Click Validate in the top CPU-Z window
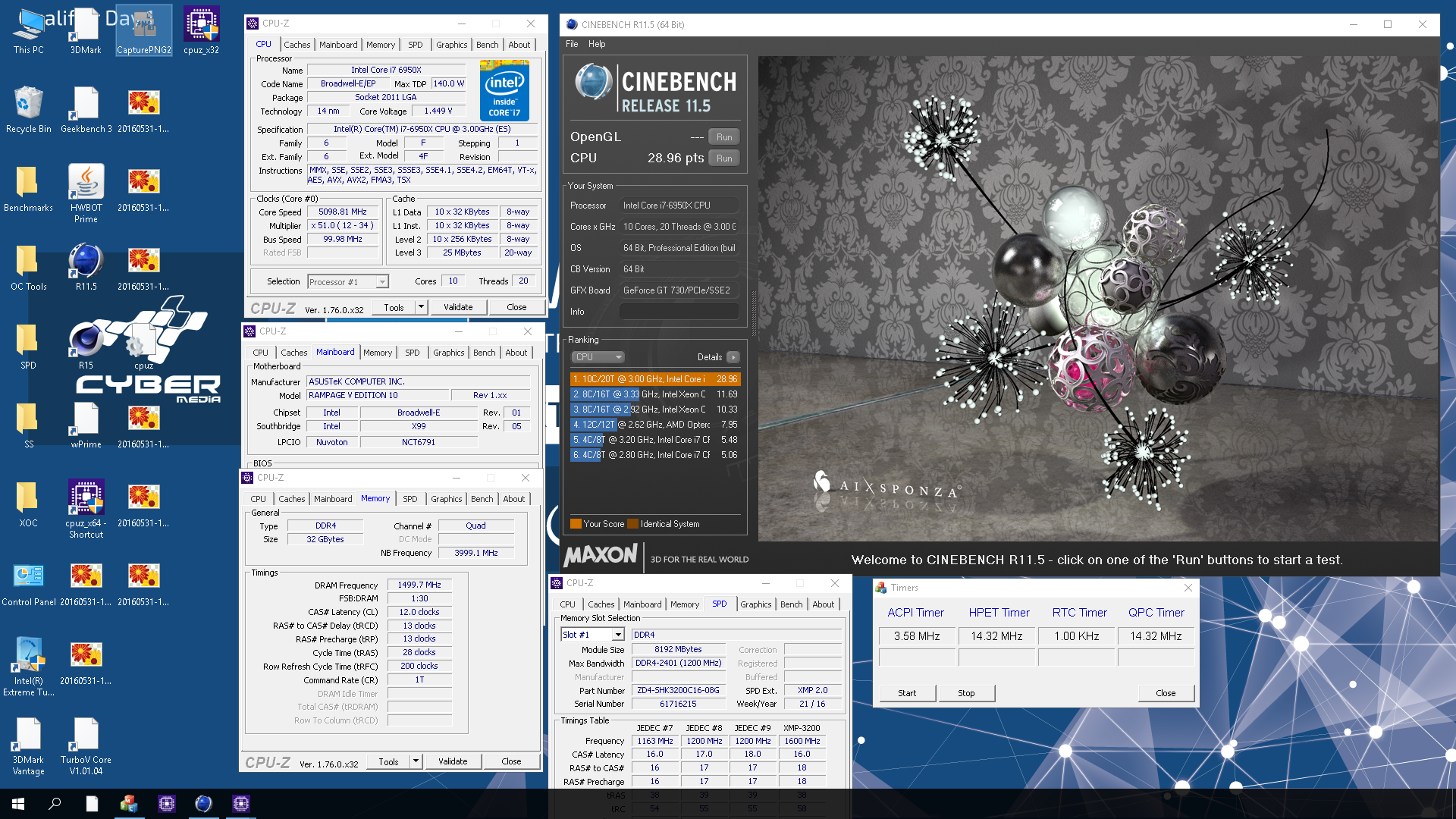This screenshot has height=819, width=1456. point(458,307)
